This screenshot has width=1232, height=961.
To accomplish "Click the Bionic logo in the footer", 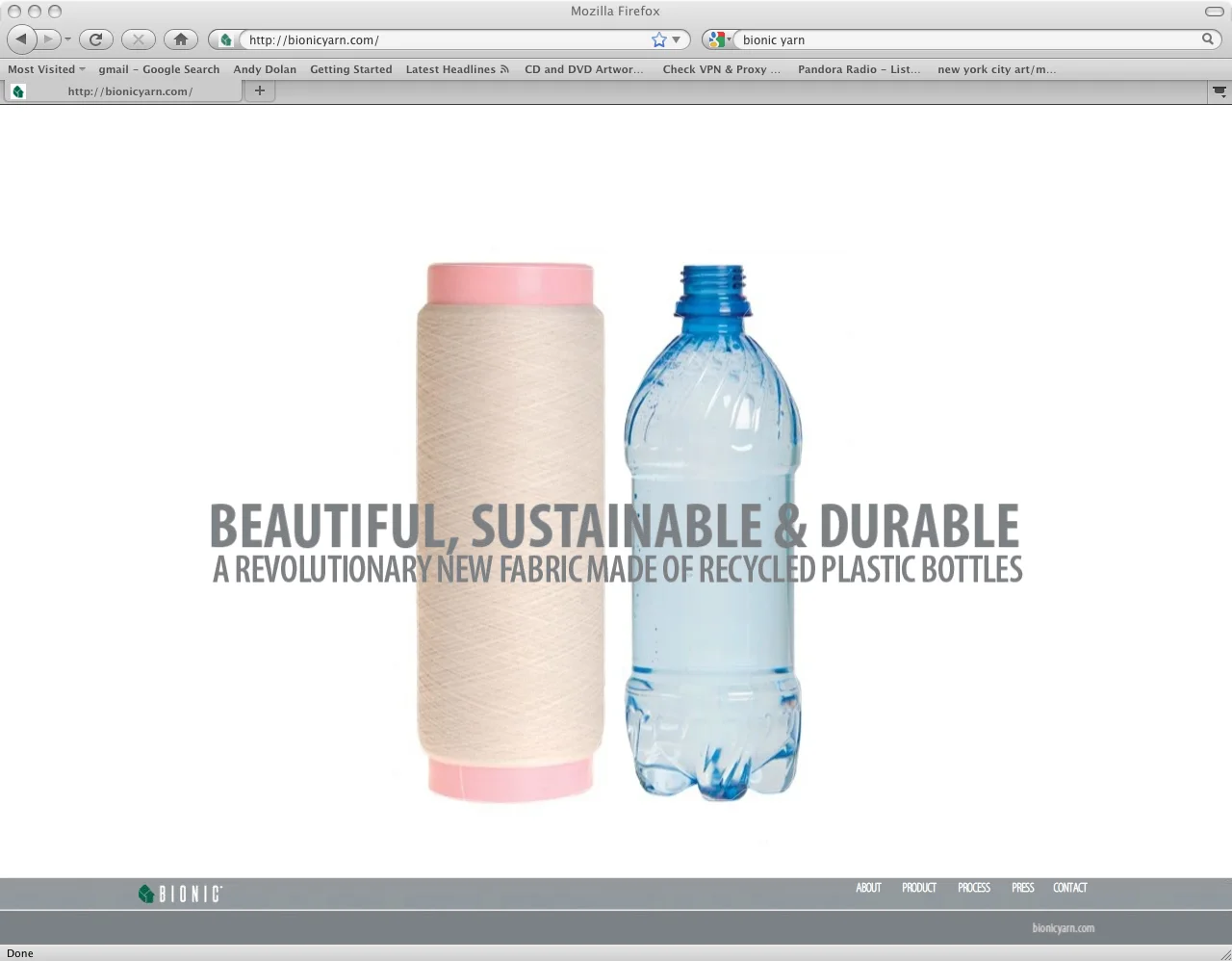I will click(x=180, y=894).
